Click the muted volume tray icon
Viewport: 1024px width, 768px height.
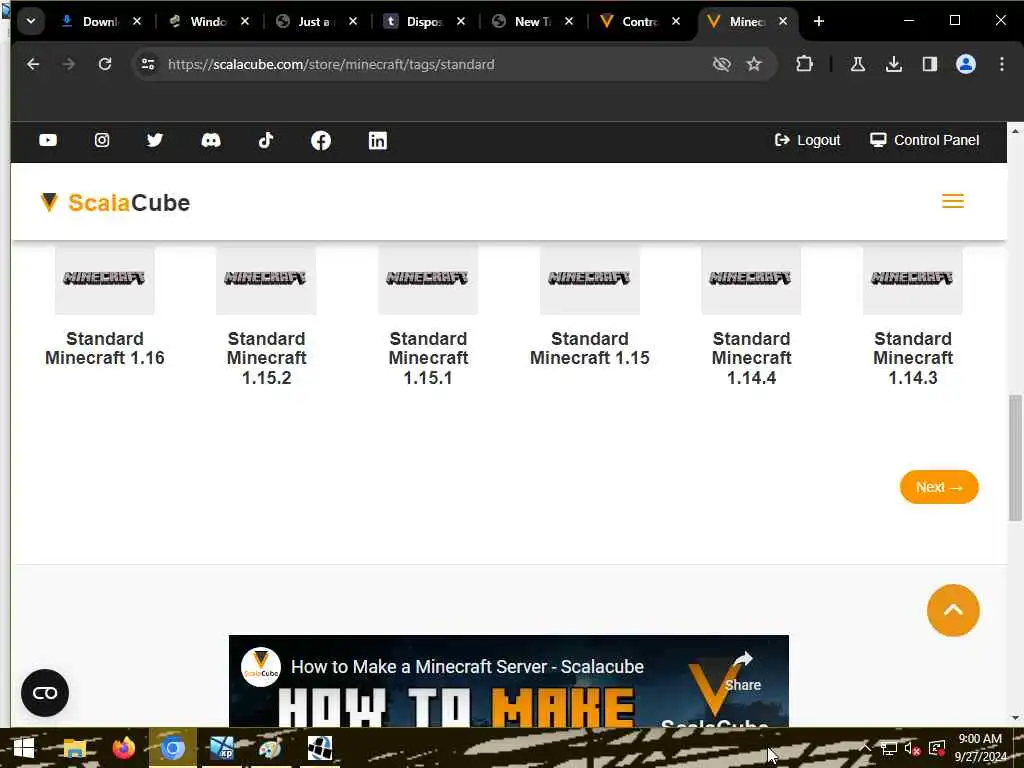pos(912,748)
